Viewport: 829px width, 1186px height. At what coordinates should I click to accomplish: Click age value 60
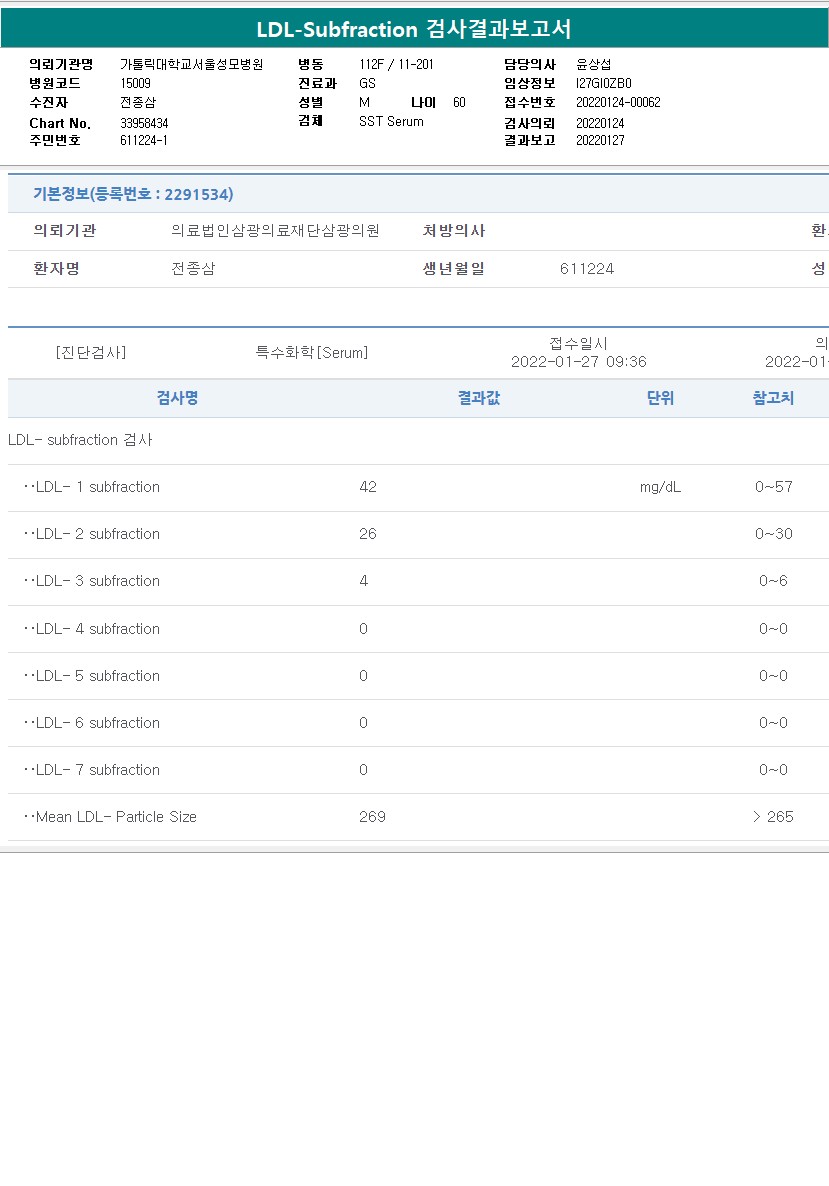(x=459, y=102)
